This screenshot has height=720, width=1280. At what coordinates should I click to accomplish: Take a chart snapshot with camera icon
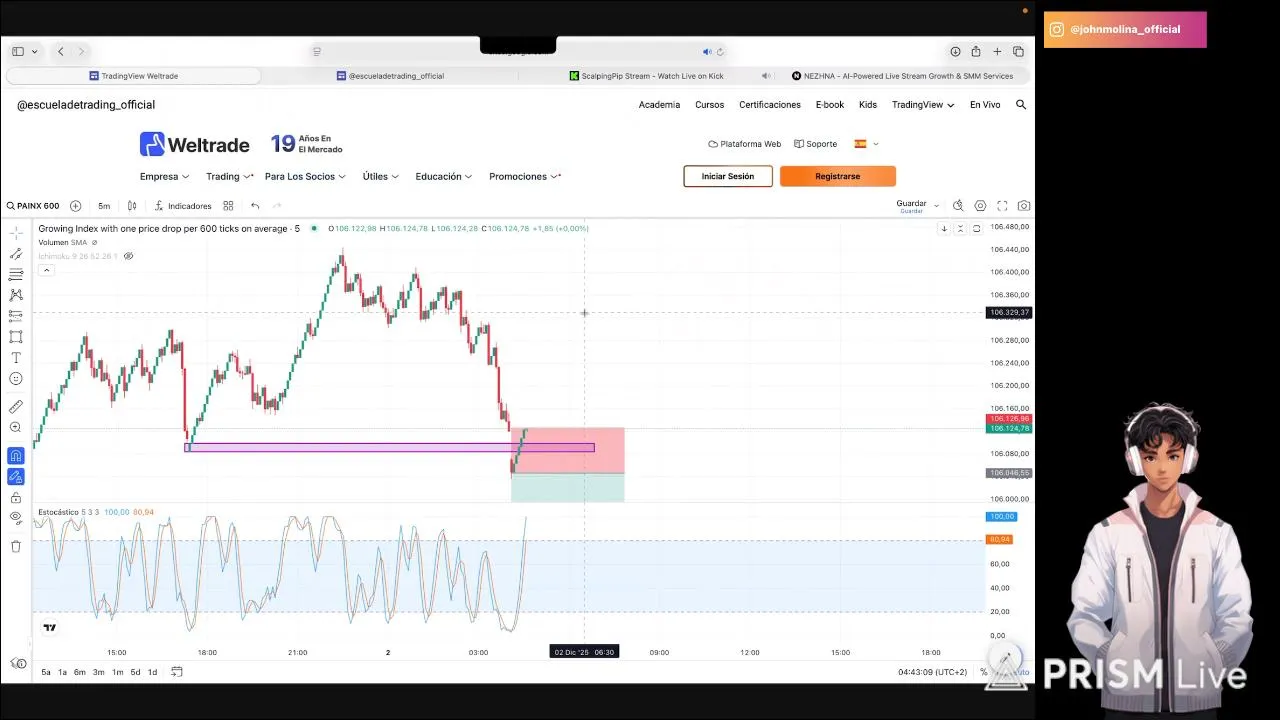point(1024,206)
